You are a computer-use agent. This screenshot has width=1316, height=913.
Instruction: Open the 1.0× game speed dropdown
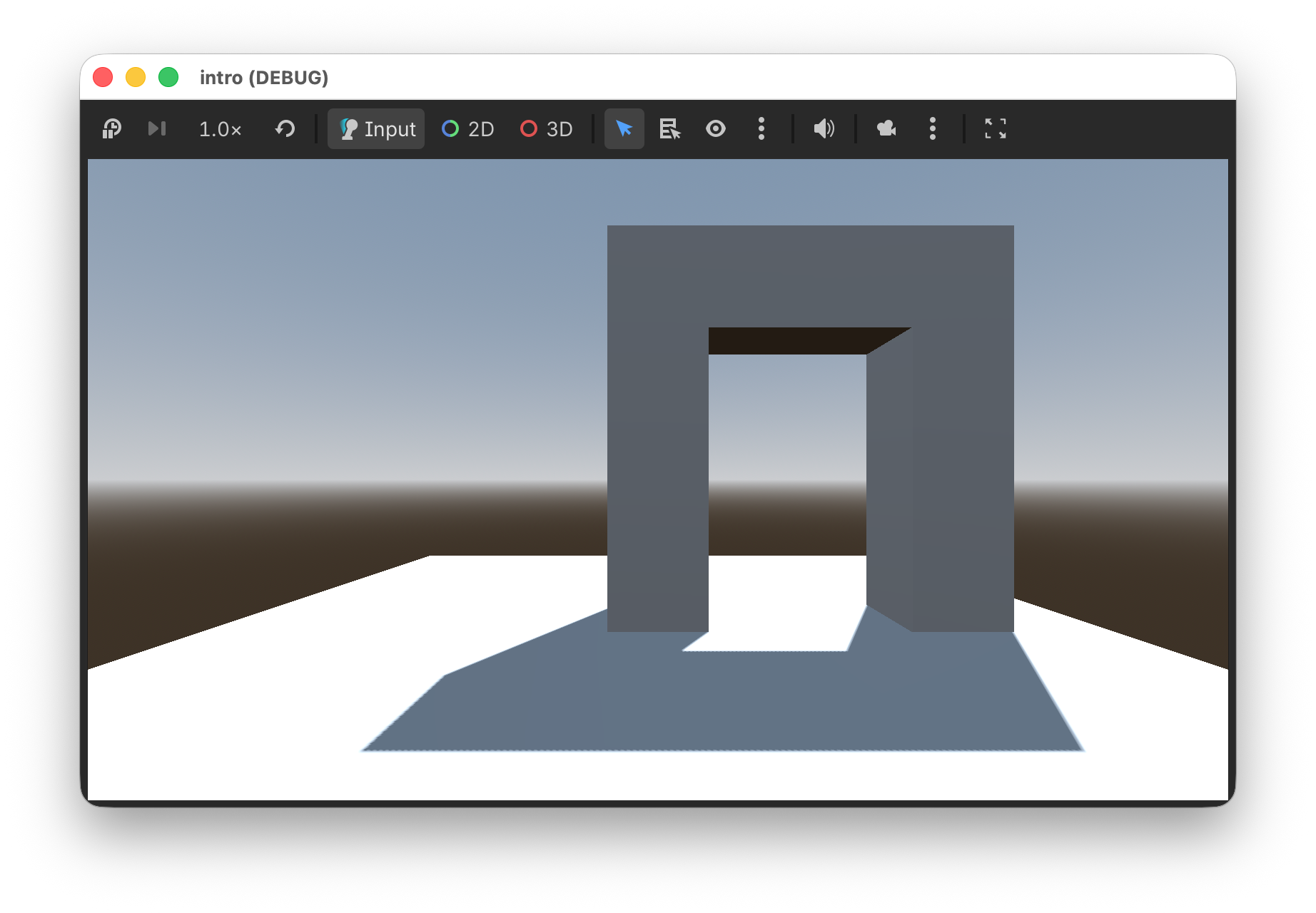220,129
